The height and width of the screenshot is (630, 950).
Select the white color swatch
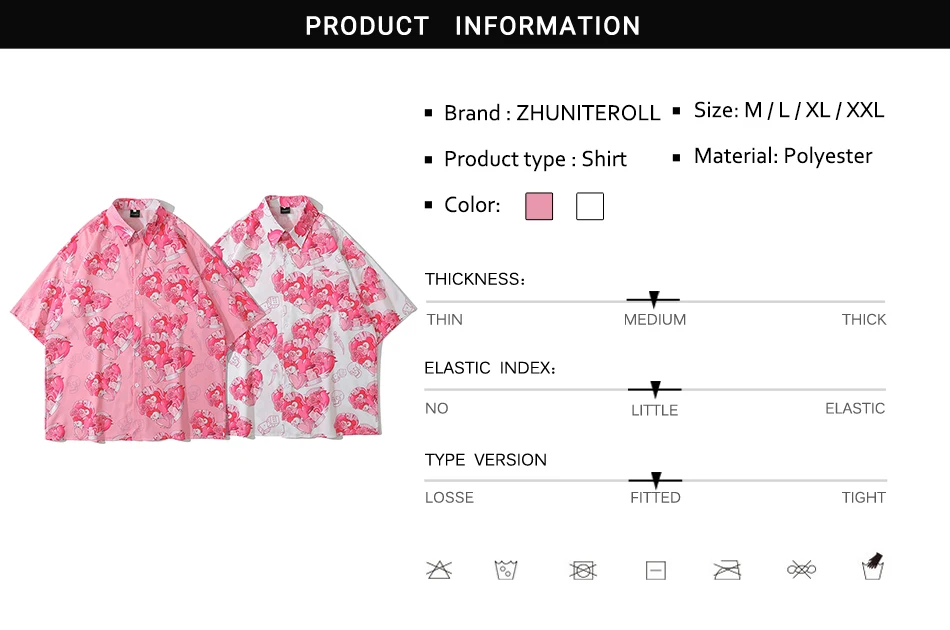coord(590,206)
